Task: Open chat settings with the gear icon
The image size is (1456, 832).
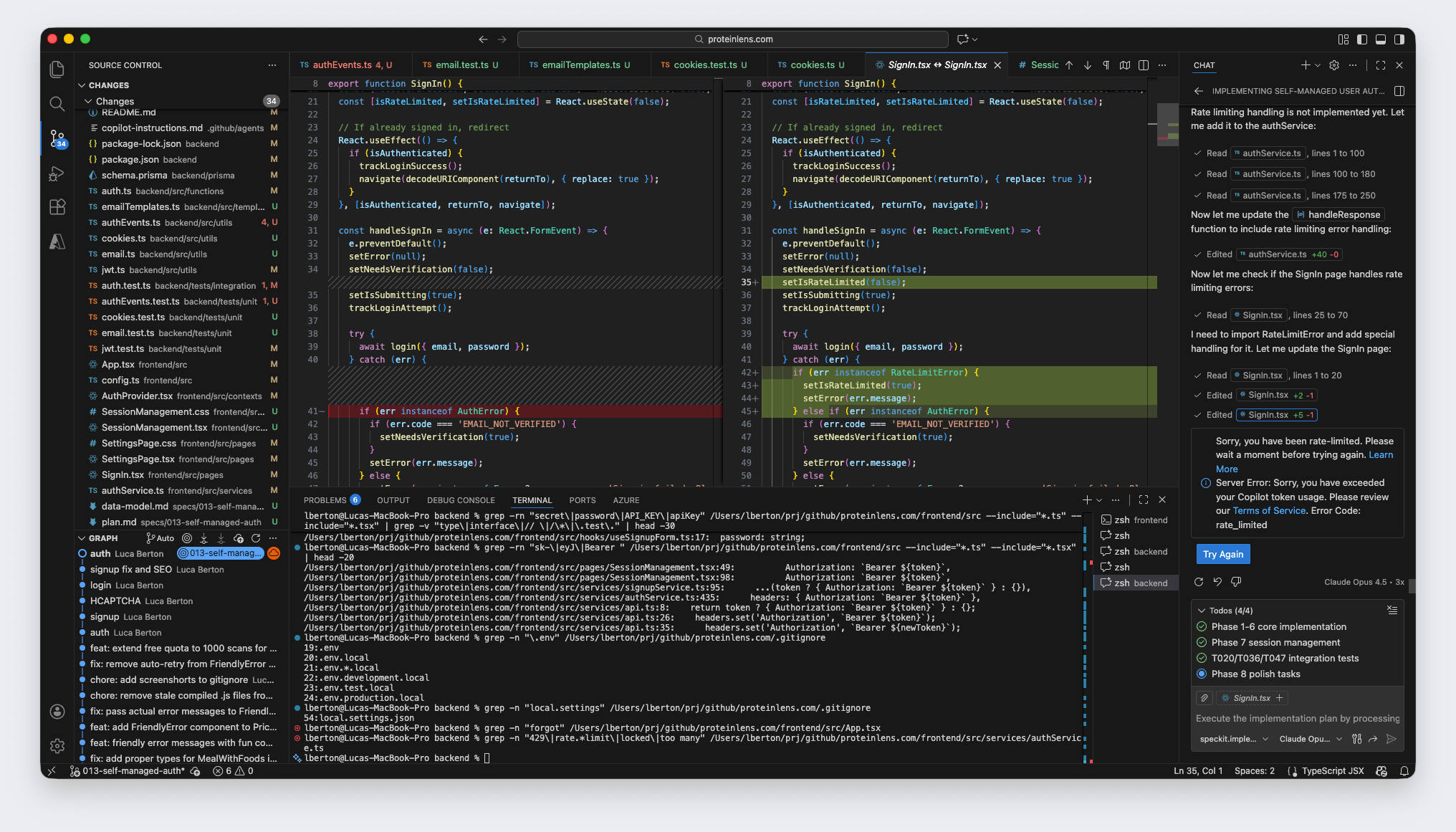Action: 1334,64
